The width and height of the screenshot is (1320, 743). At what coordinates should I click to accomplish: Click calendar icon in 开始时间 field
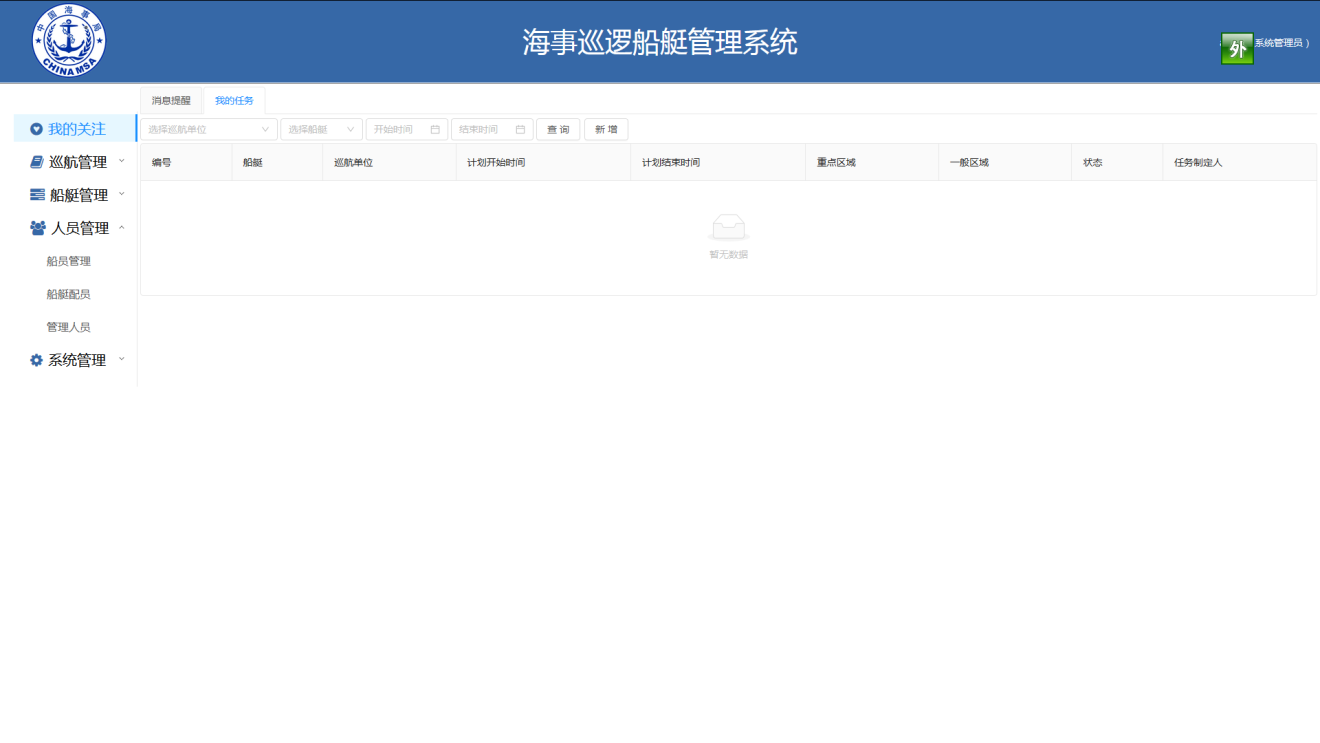[435, 130]
